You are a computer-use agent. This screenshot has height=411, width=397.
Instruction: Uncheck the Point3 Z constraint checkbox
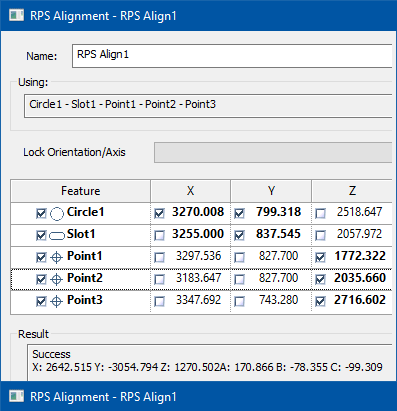(x=320, y=301)
